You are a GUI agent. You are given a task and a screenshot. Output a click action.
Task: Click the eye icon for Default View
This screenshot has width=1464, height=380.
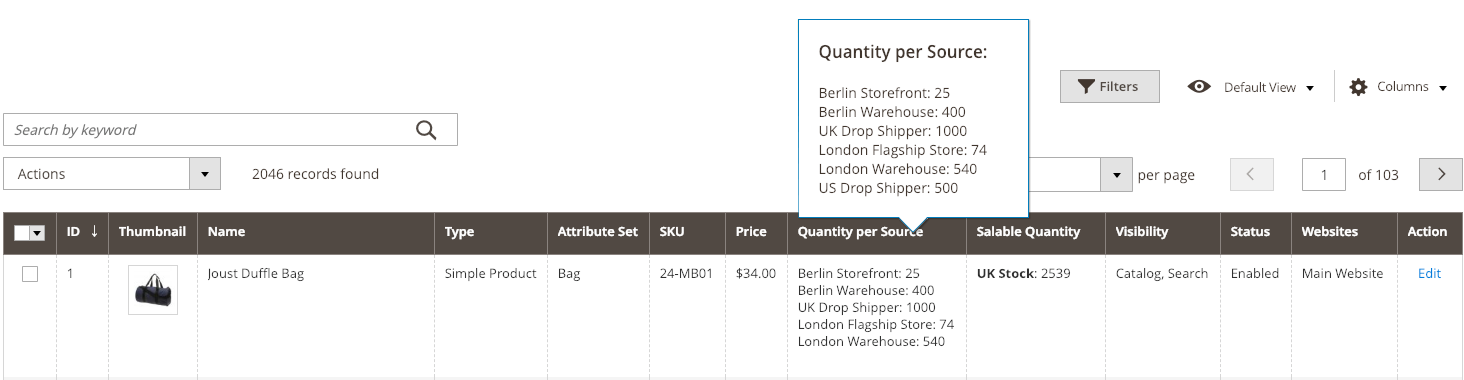[1199, 87]
